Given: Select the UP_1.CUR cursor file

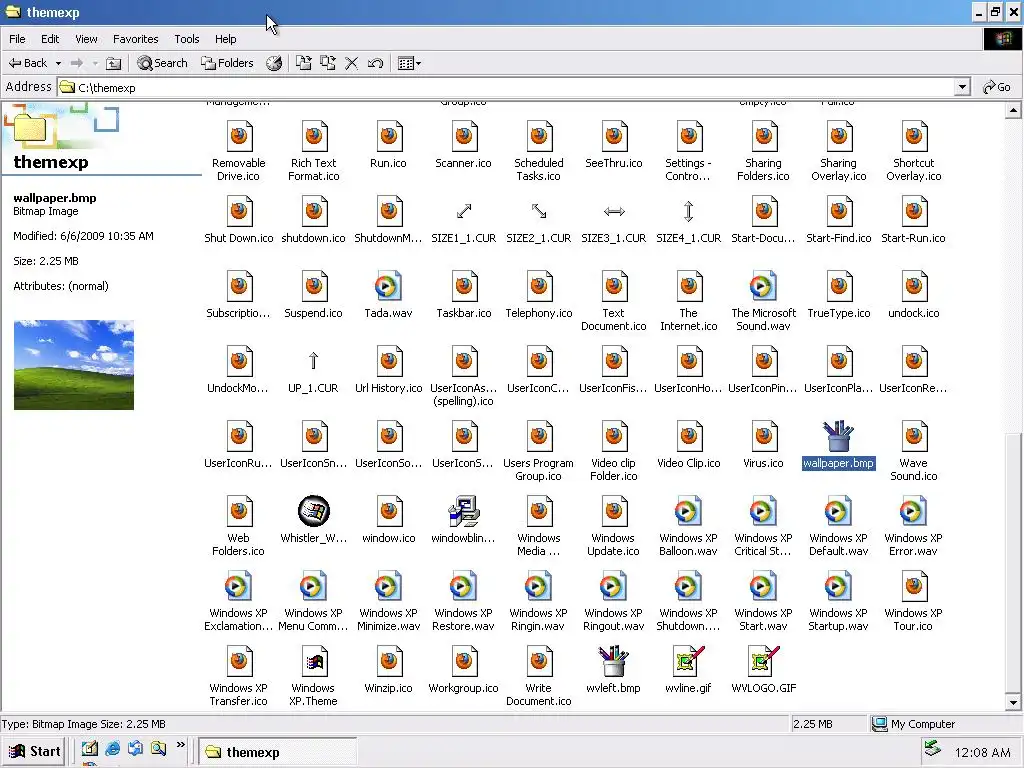Looking at the screenshot, I should [313, 370].
